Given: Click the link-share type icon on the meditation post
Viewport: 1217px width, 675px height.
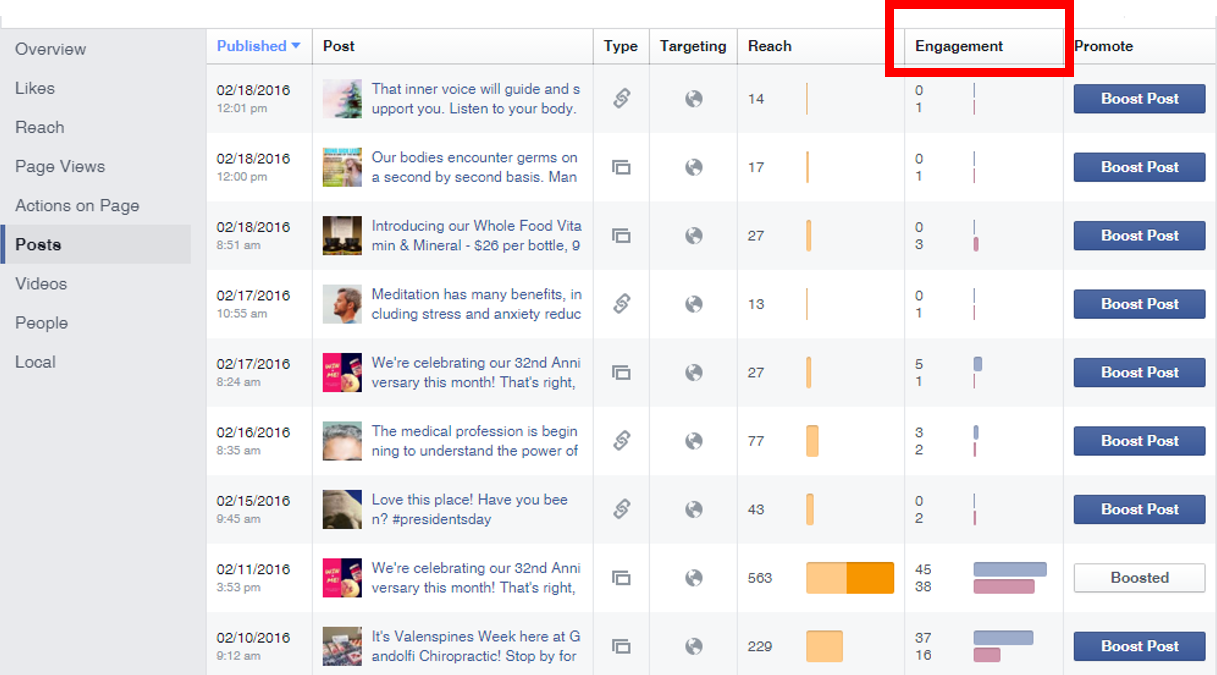Looking at the screenshot, I should coord(621,304).
